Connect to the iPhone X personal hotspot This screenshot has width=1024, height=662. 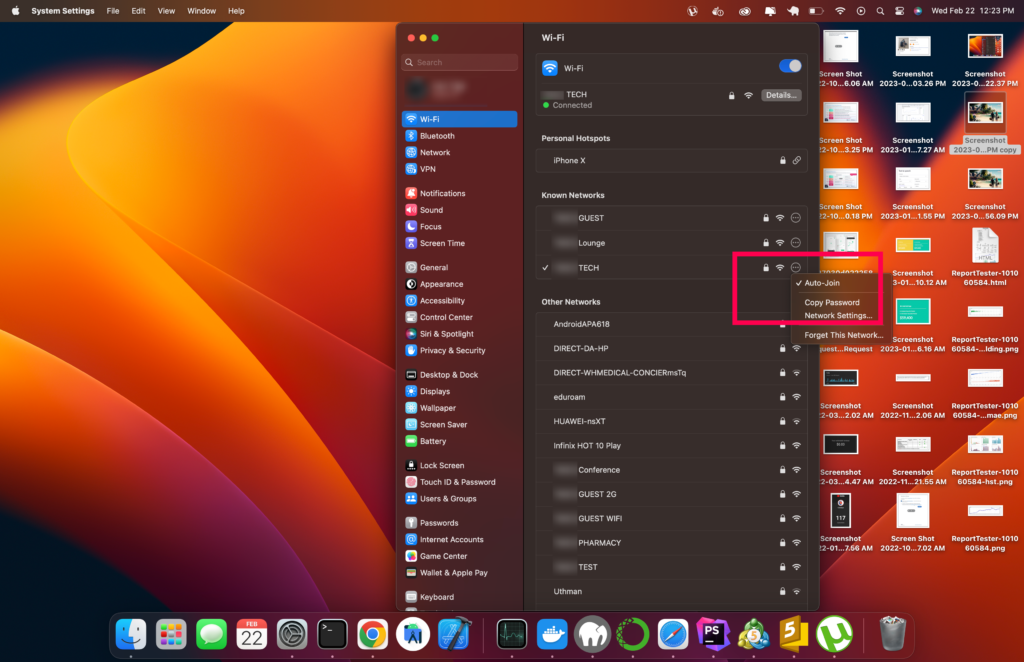coord(671,161)
